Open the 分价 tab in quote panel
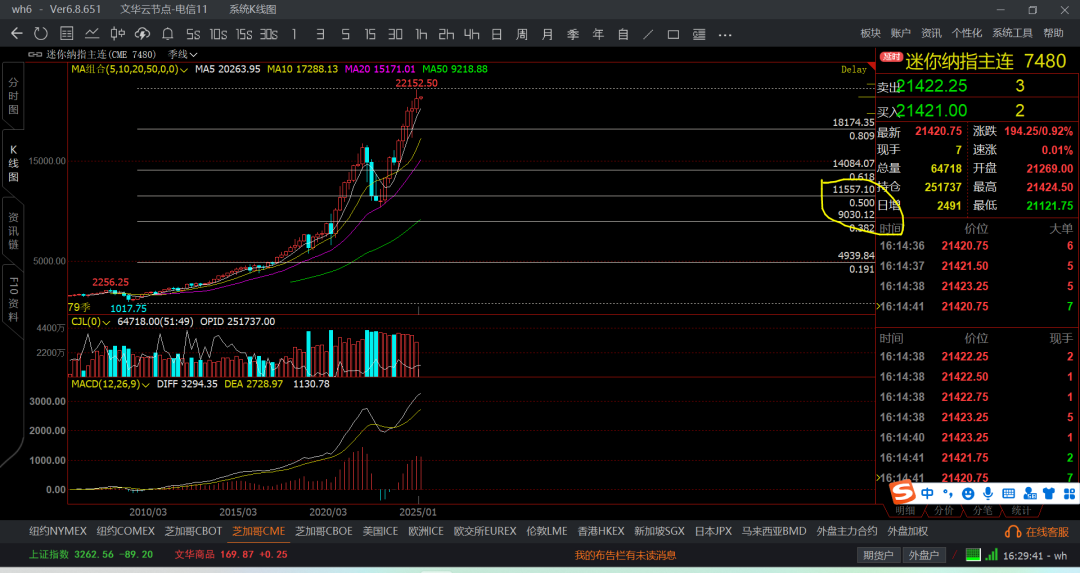Screen dimensions: 1080x573 [944, 510]
